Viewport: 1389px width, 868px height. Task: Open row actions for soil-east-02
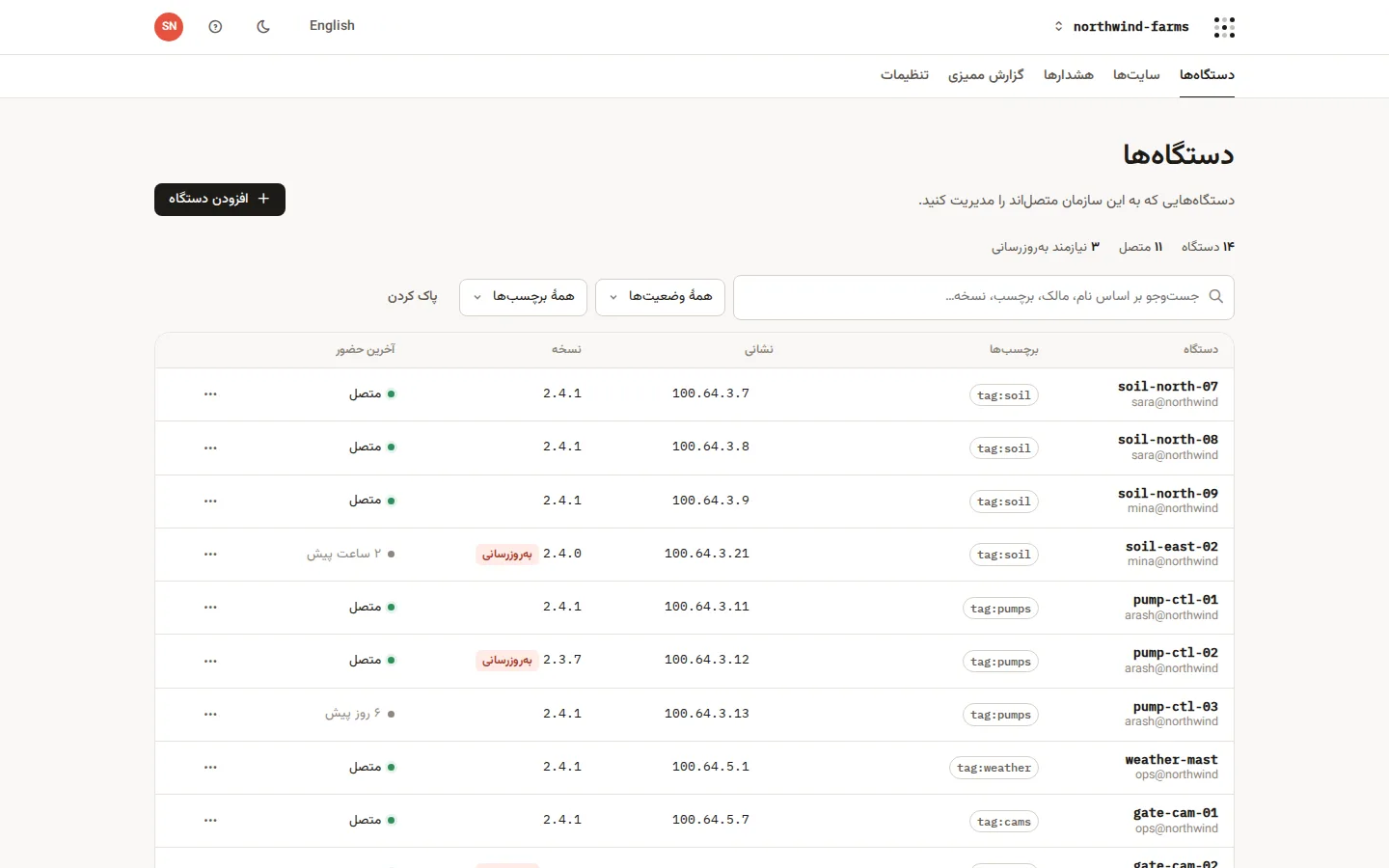[210, 555]
